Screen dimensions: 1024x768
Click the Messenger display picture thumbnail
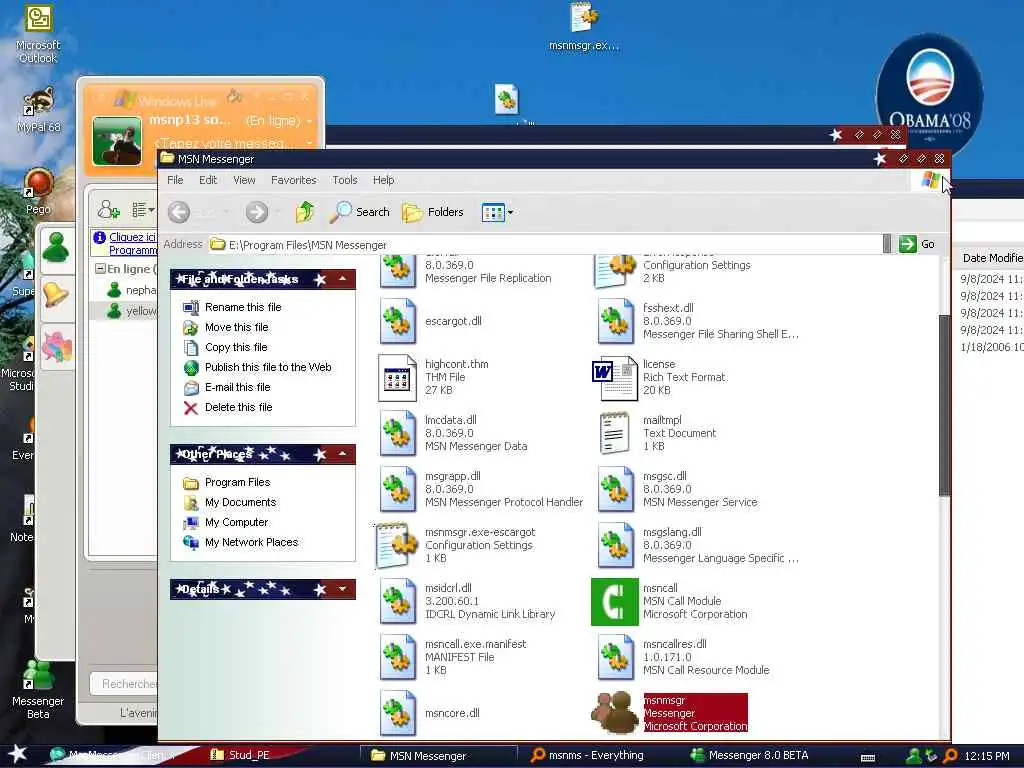(x=117, y=140)
